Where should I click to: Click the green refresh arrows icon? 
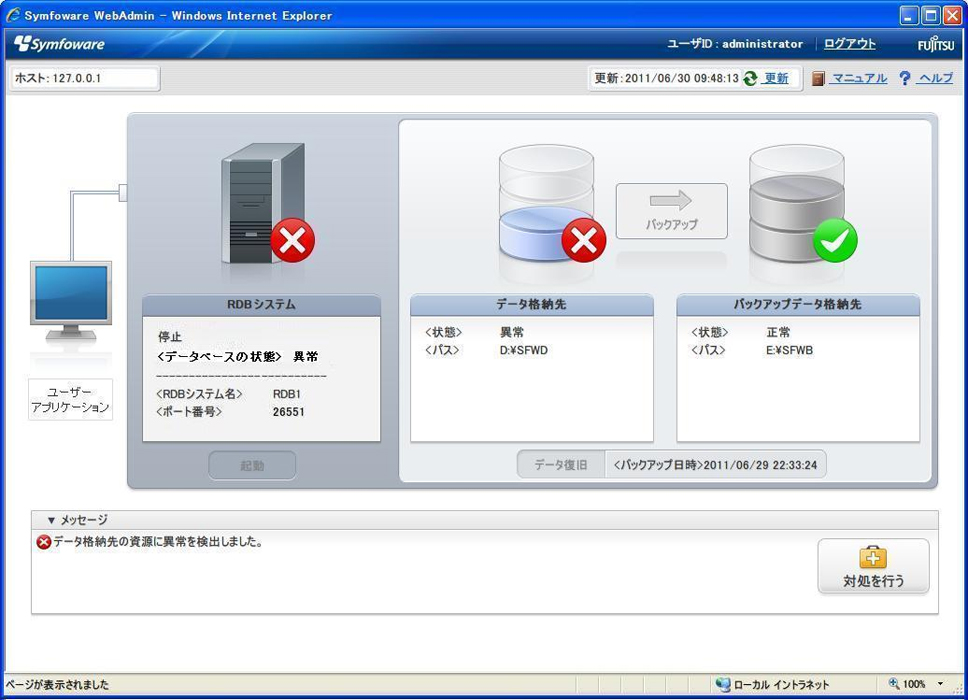750,78
